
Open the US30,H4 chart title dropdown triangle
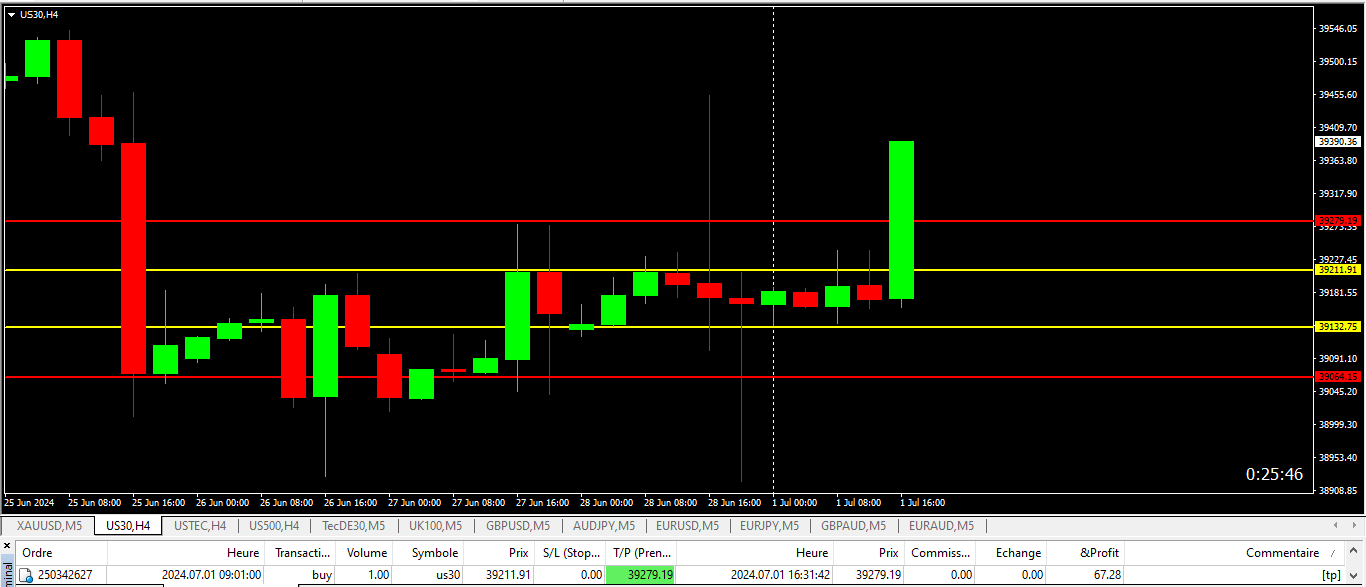[11, 14]
